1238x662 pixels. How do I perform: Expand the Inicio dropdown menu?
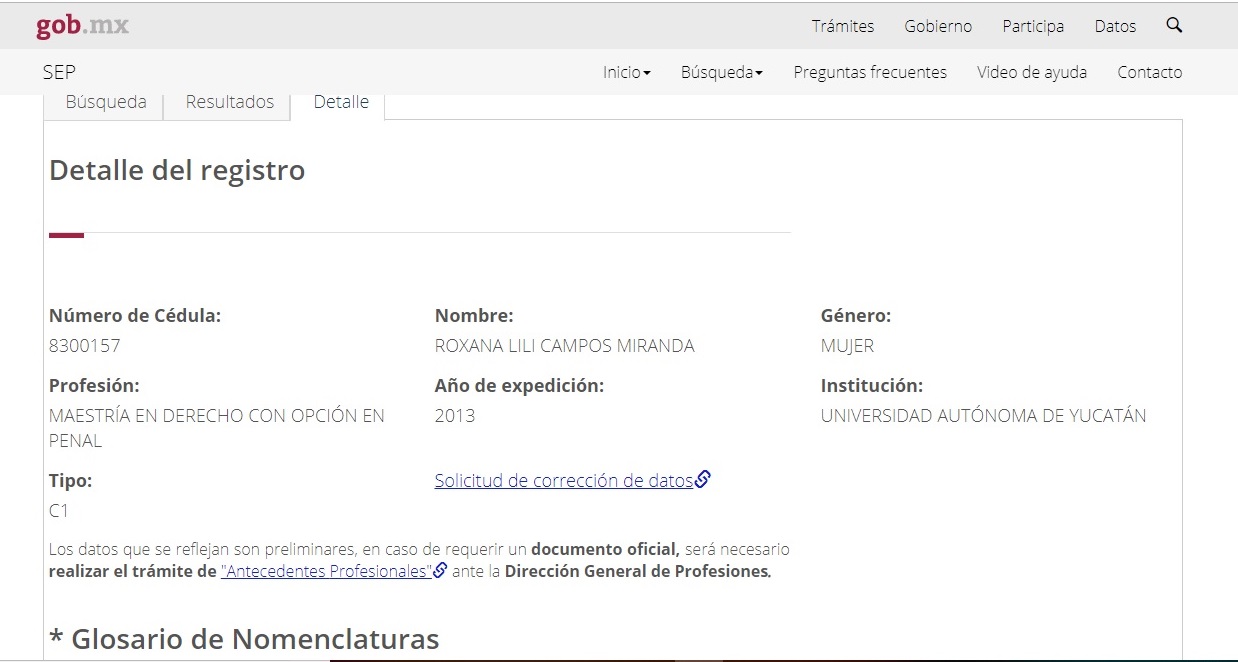626,72
